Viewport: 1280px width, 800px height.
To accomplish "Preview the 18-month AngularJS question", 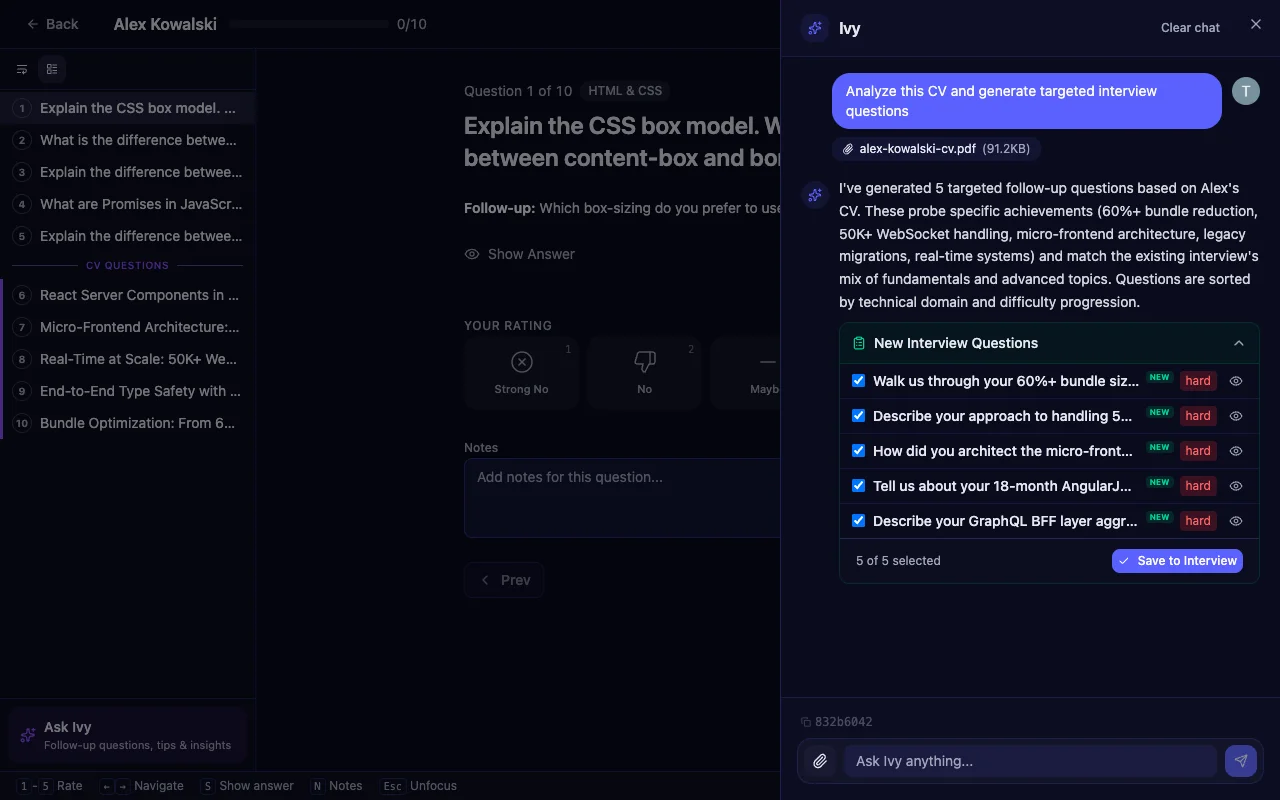I will click(x=1236, y=486).
